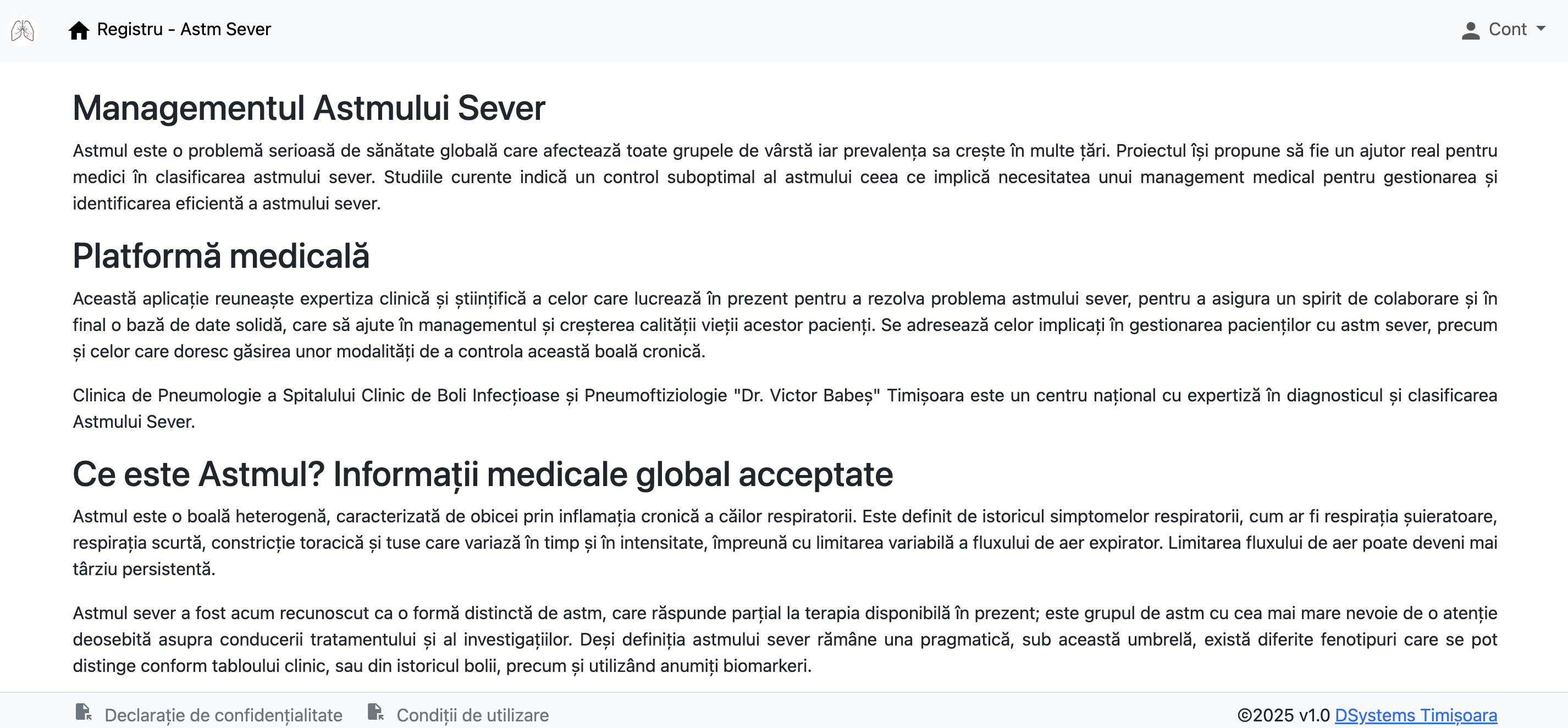The height and width of the screenshot is (728, 1568).
Task: Expand the caret arrow beside Cont
Action: [1541, 29]
